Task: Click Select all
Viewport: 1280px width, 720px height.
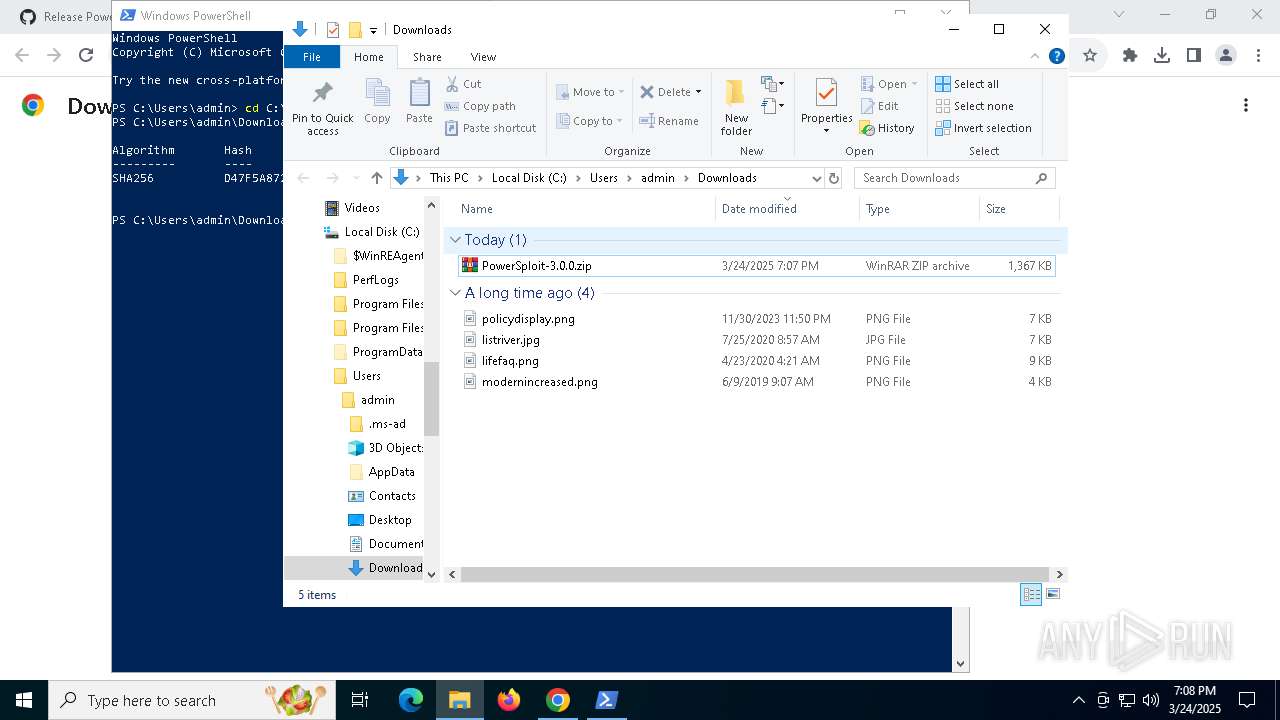Action: [x=967, y=84]
